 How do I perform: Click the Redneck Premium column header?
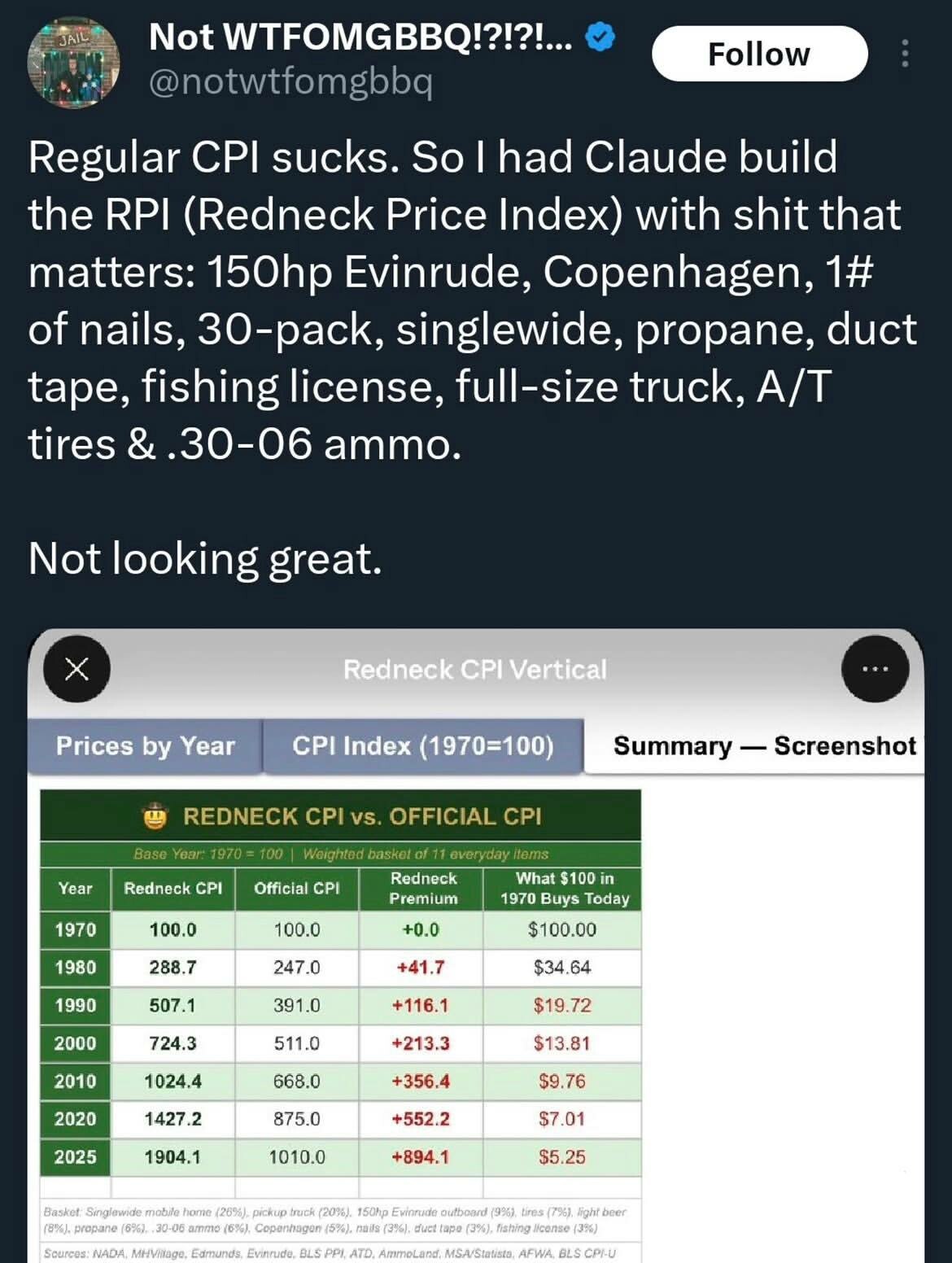423,889
